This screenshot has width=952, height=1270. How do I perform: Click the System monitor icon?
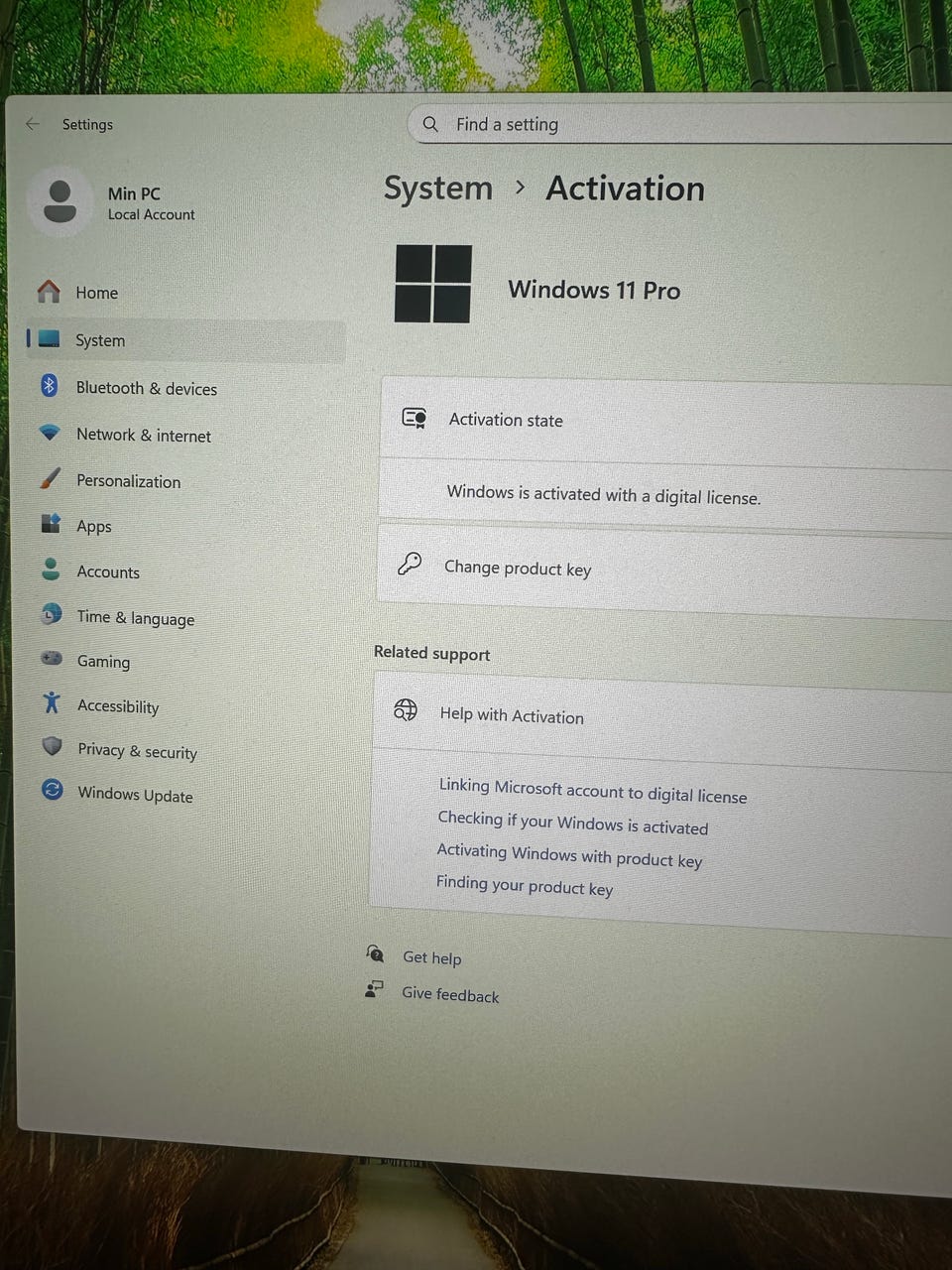(x=49, y=339)
